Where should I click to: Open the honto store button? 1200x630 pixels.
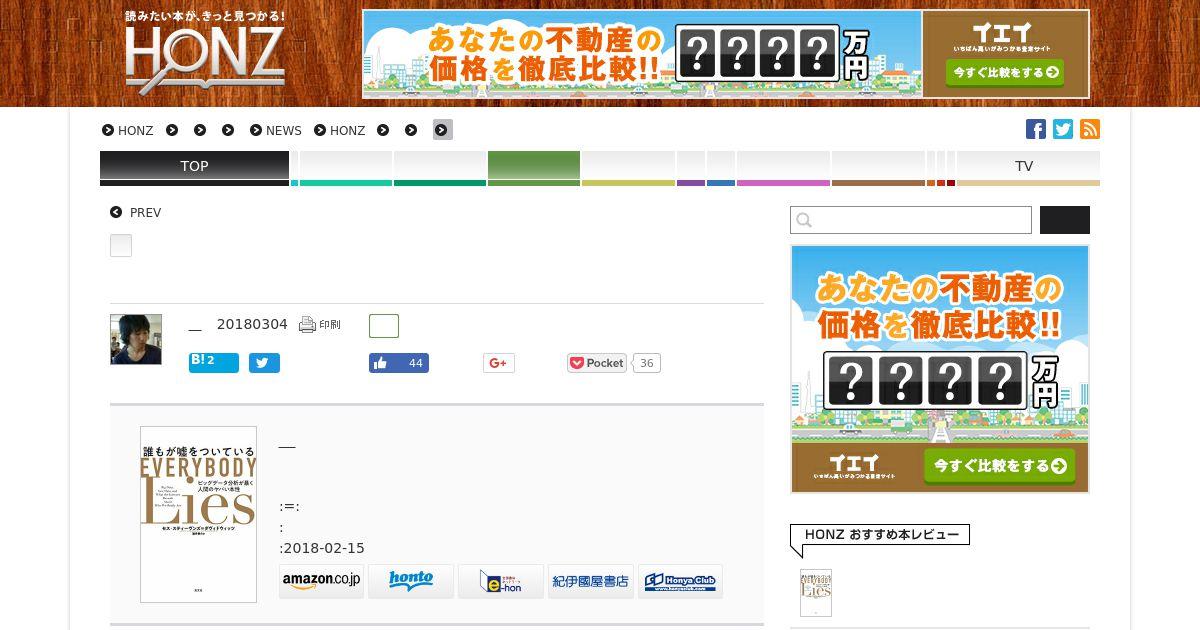411,581
